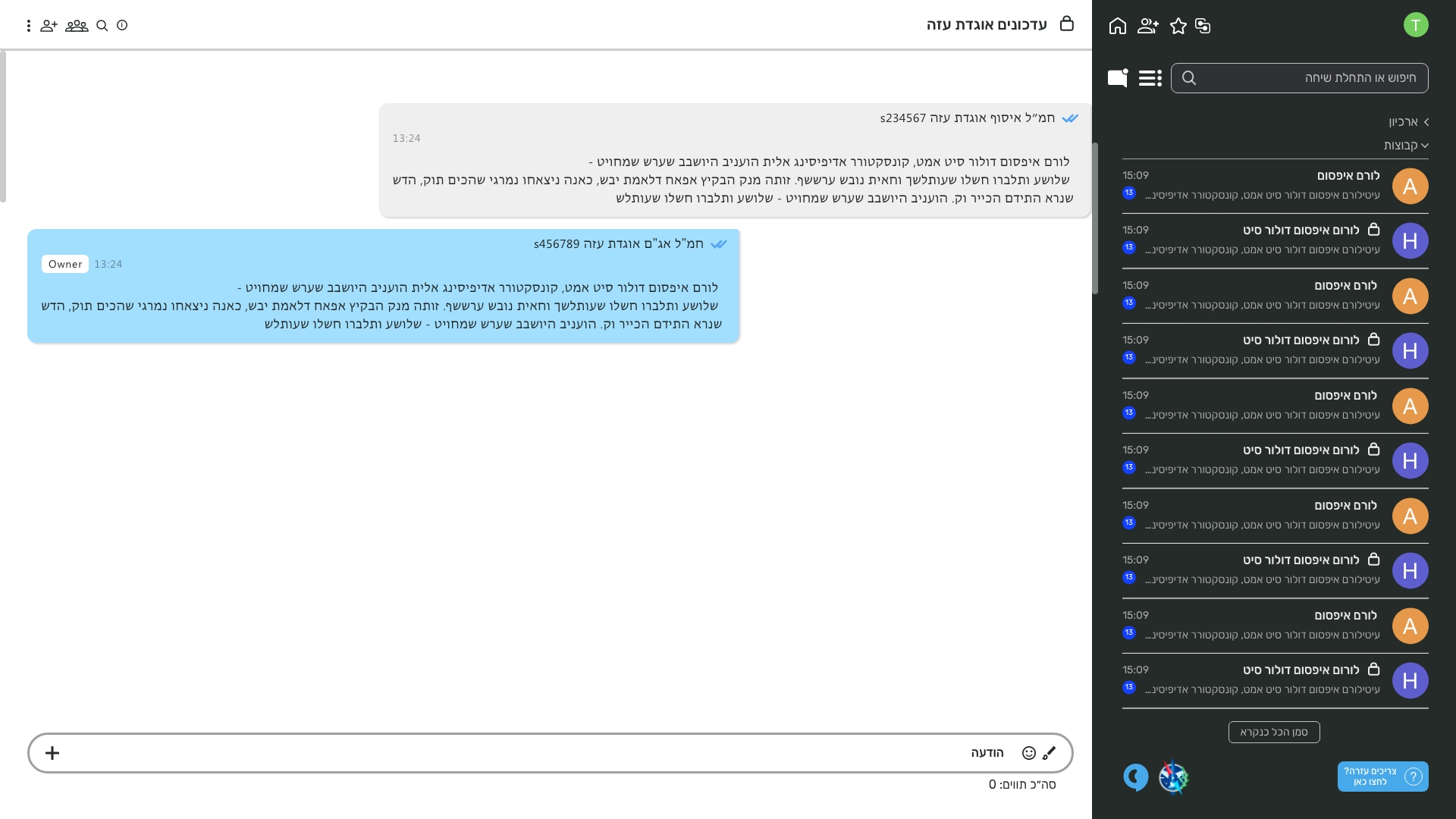Add a member via chat header icon
This screenshot has width=1456, height=819.
(49, 26)
